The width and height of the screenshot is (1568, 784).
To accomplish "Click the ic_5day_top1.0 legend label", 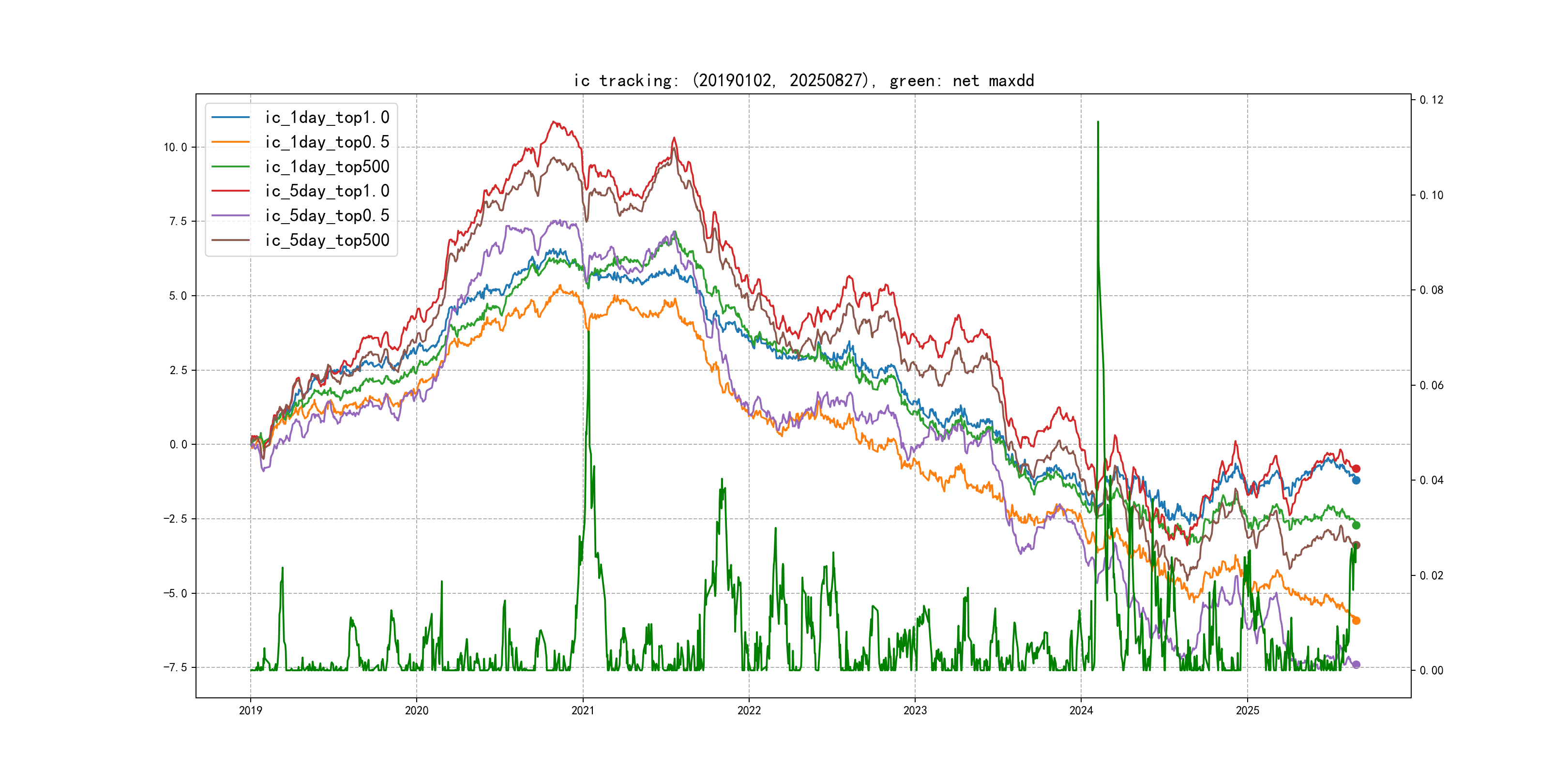I will pos(327,191).
